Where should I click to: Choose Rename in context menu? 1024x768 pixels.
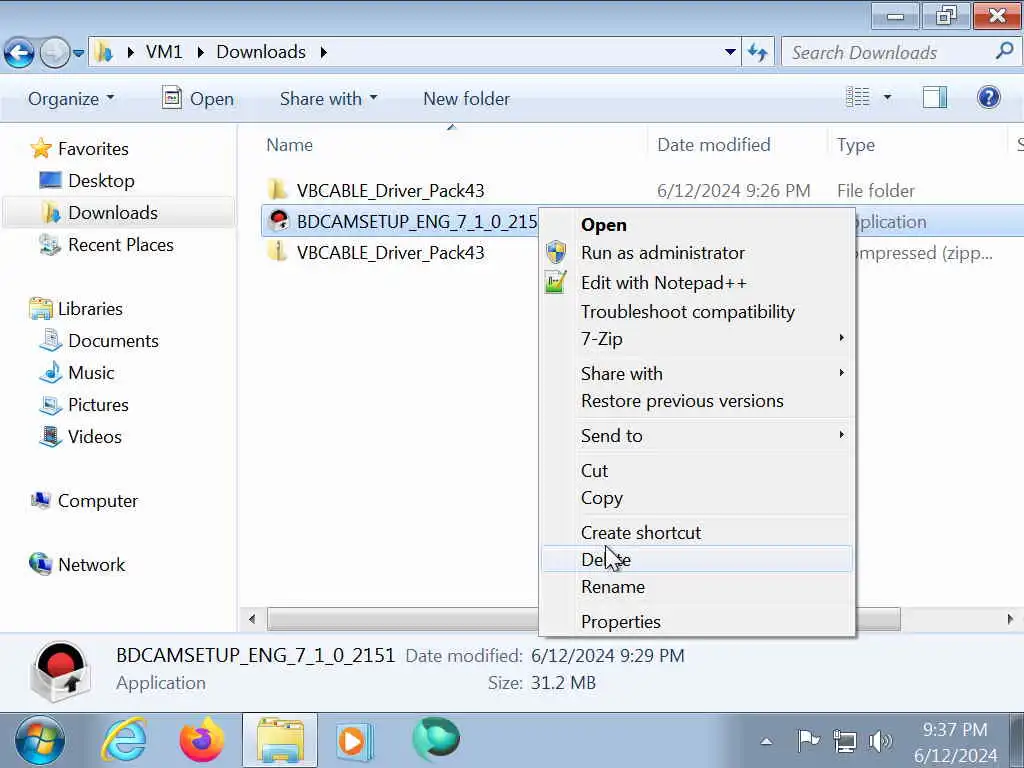pos(697,587)
